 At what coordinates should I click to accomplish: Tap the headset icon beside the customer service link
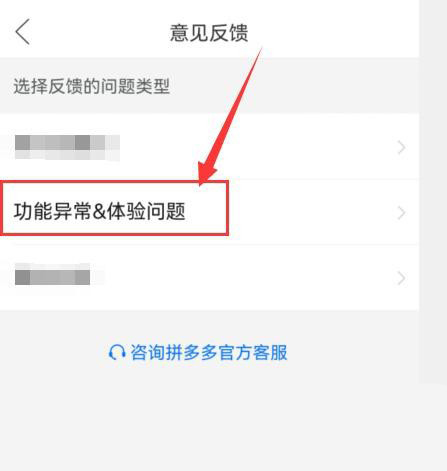click(x=117, y=352)
